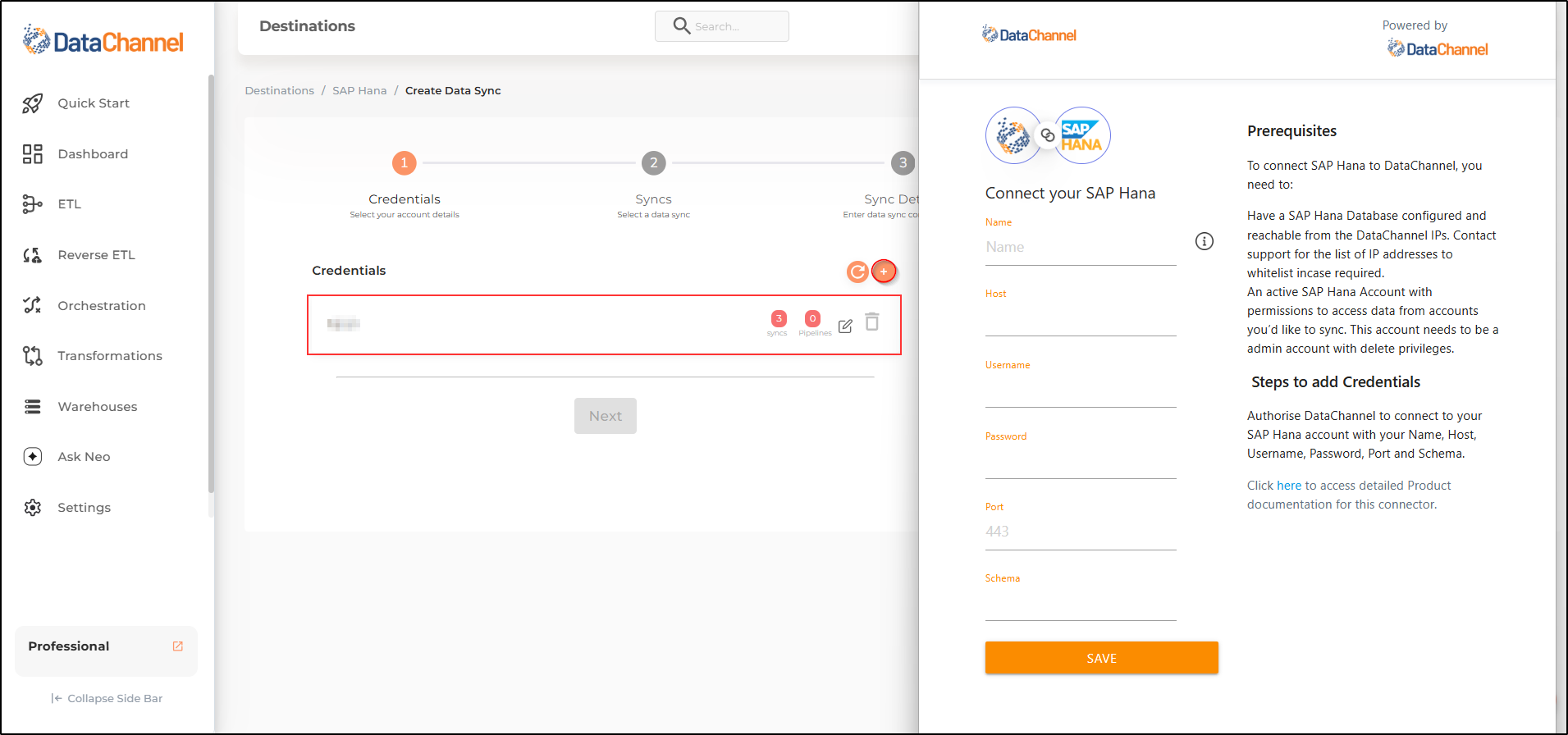Click the search magnifier icon
Viewport: 1568px width, 735px height.
681,26
